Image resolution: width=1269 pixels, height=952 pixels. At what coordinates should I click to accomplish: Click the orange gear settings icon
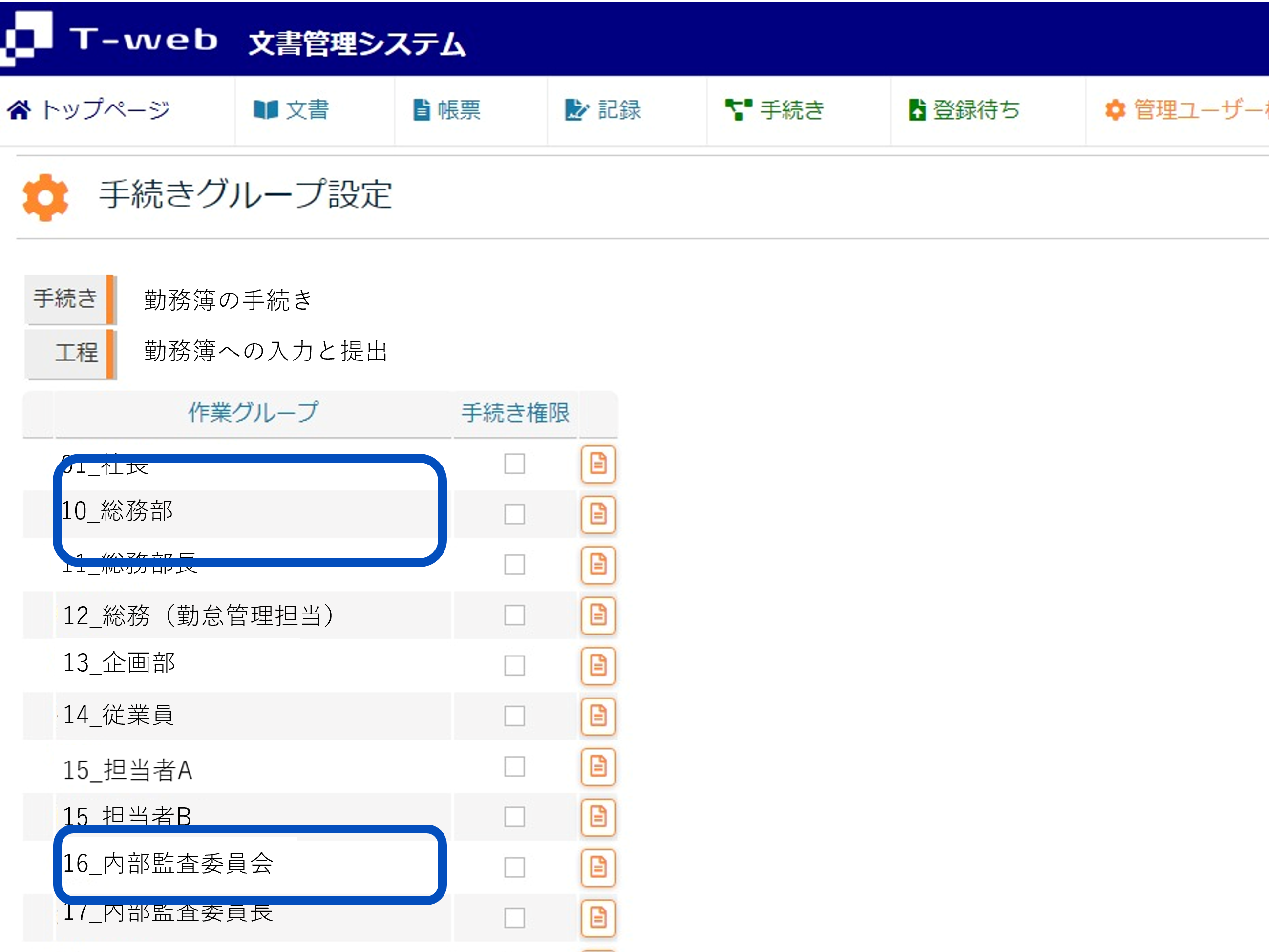coord(45,197)
